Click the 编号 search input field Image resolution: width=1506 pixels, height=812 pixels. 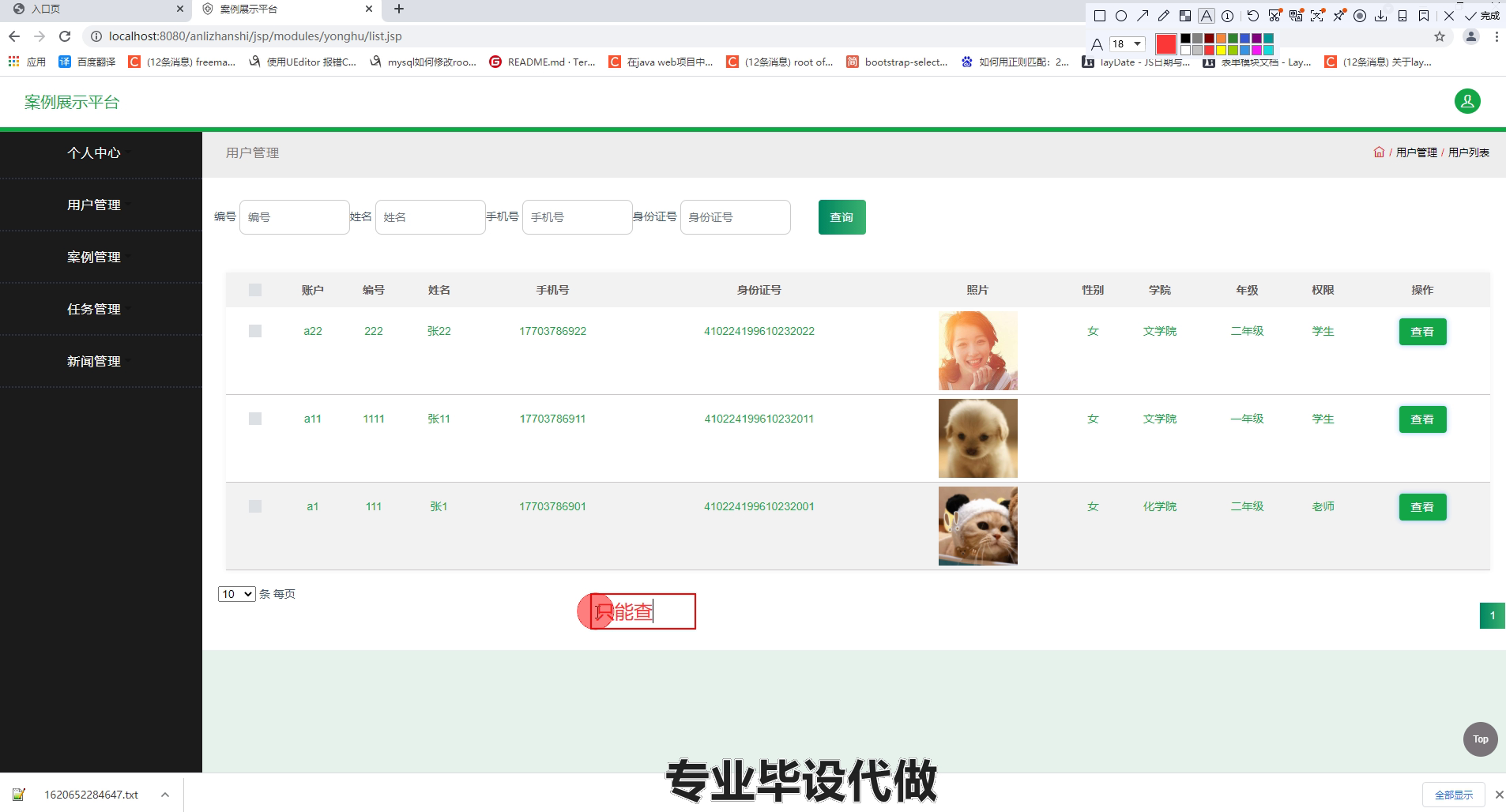click(294, 217)
